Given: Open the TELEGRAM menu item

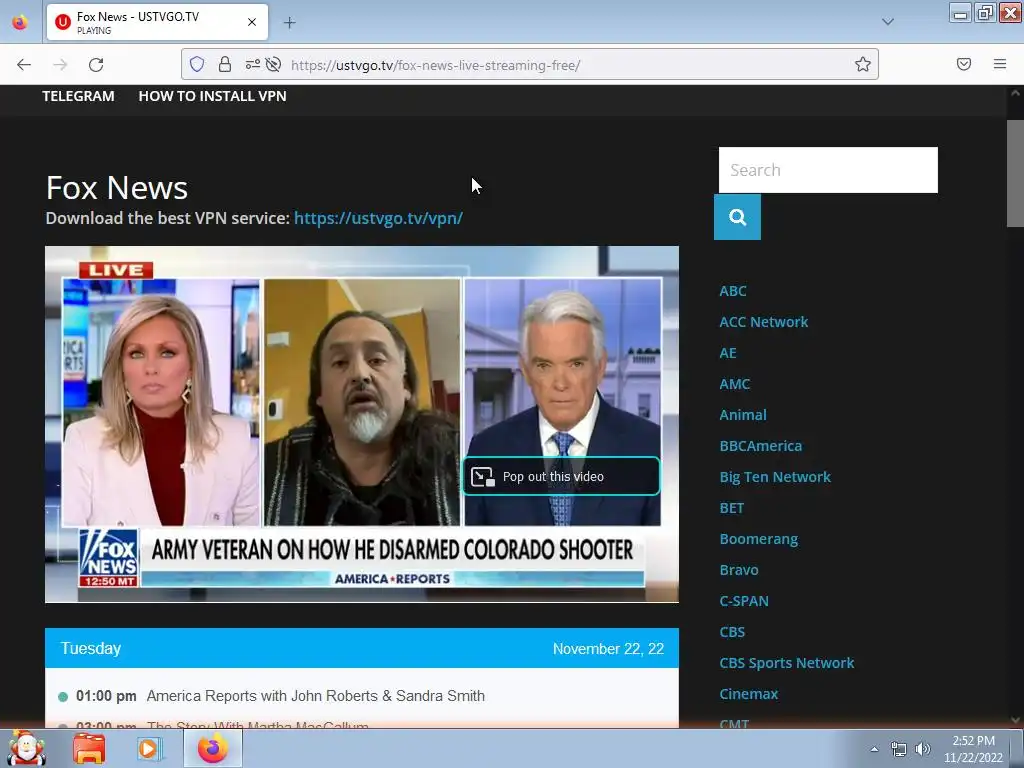Looking at the screenshot, I should [78, 96].
